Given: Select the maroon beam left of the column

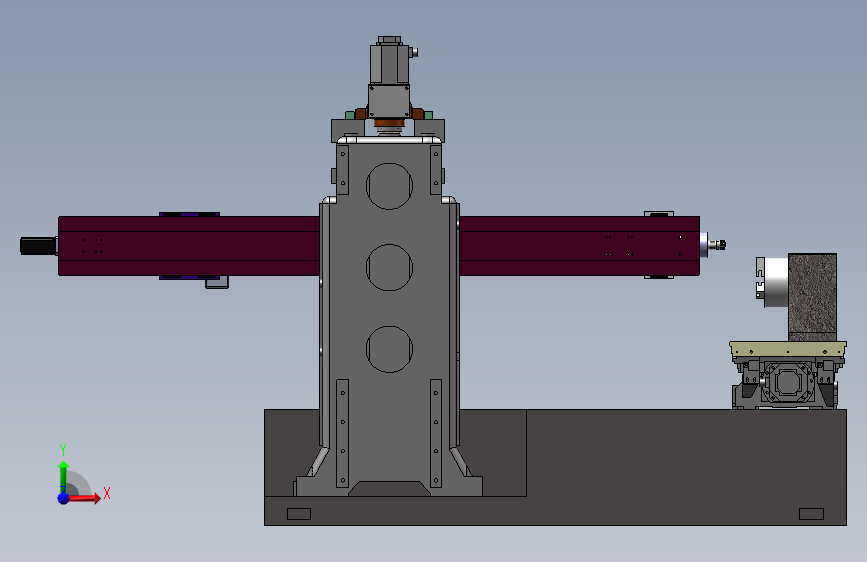Looking at the screenshot, I should point(189,246).
